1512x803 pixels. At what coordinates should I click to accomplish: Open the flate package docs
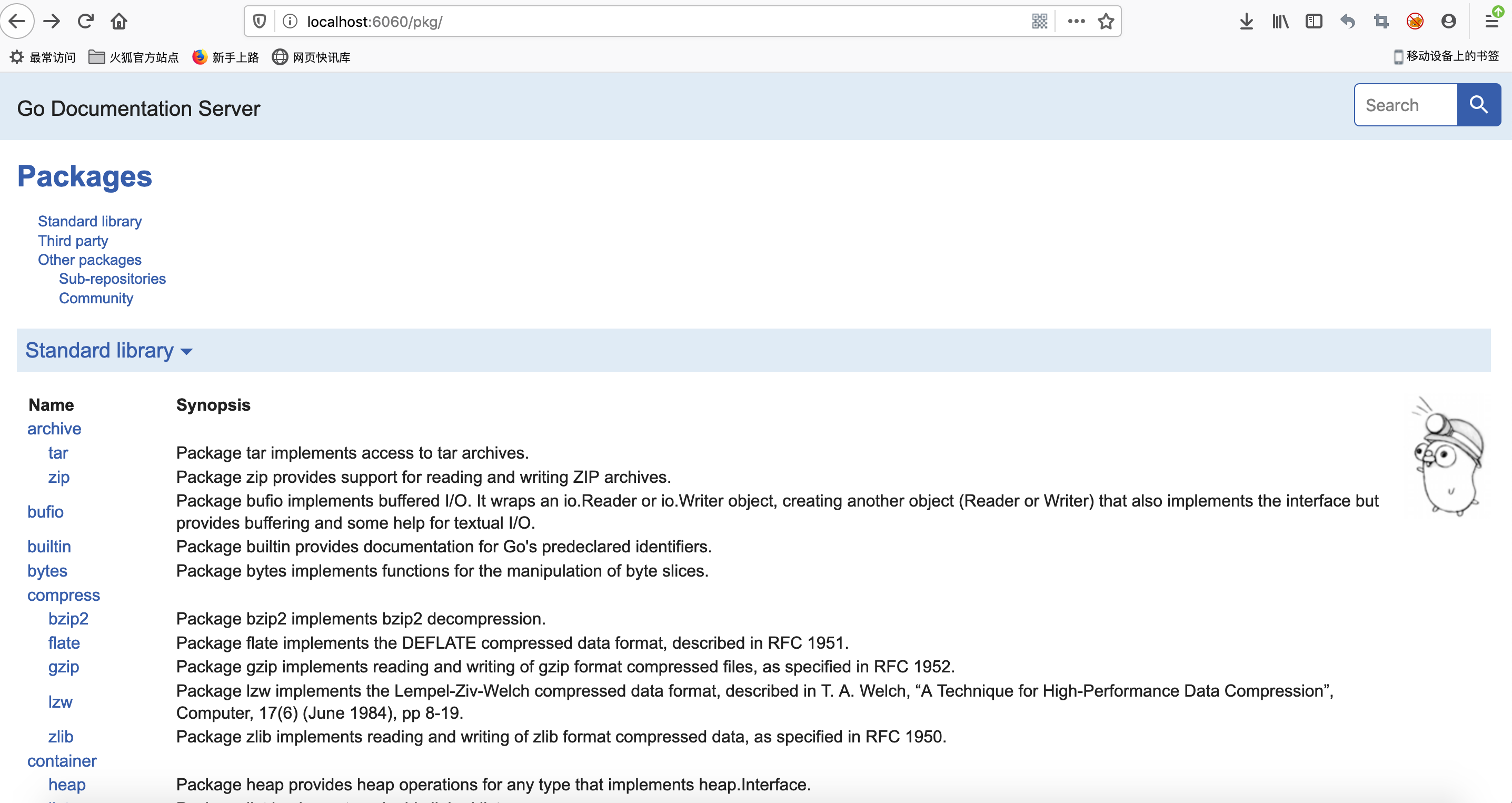click(x=63, y=643)
